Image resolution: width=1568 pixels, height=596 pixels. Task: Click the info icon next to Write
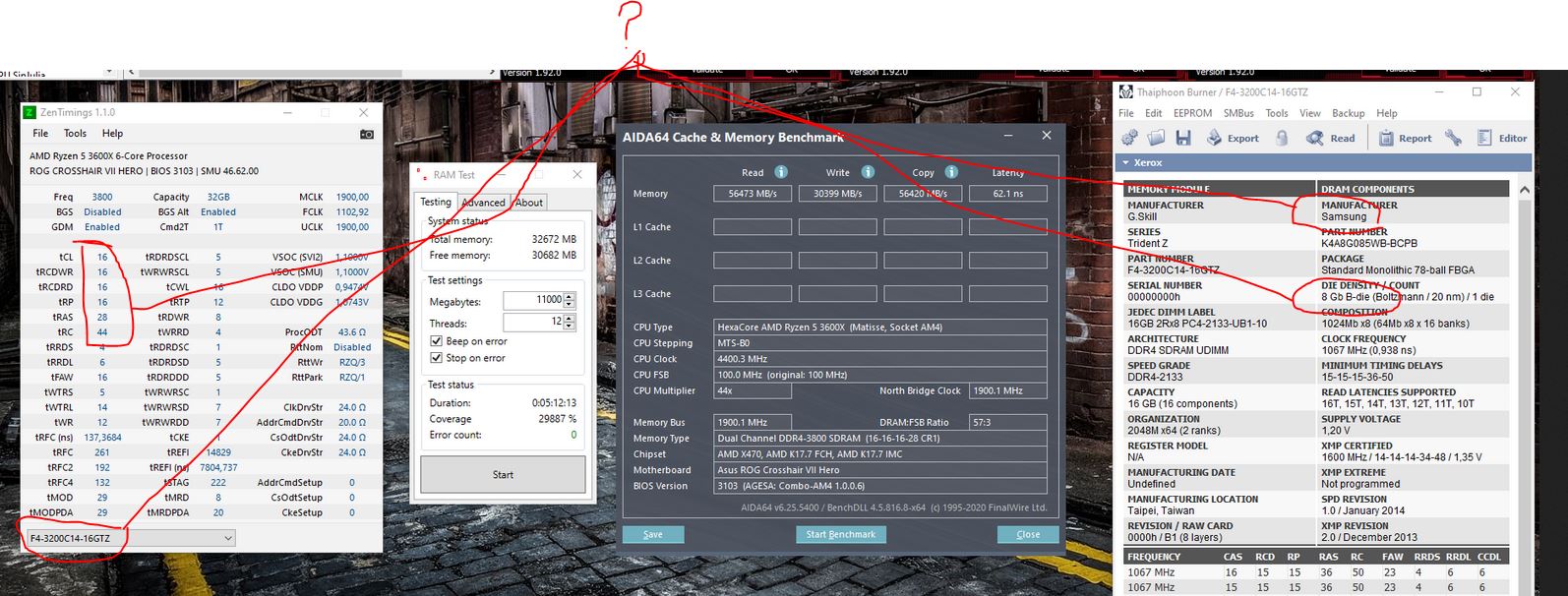pyautogui.click(x=868, y=171)
